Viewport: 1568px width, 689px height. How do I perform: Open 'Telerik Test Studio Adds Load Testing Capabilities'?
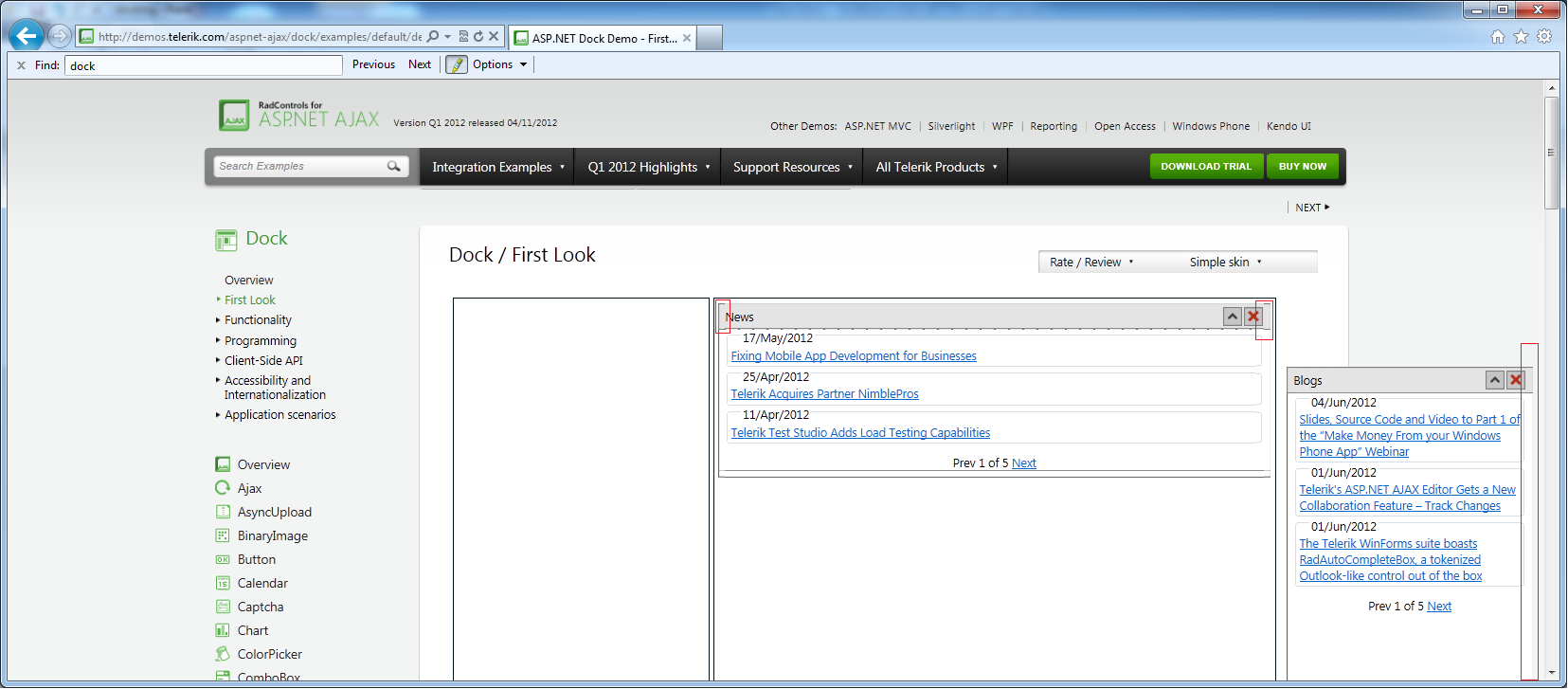coord(860,433)
